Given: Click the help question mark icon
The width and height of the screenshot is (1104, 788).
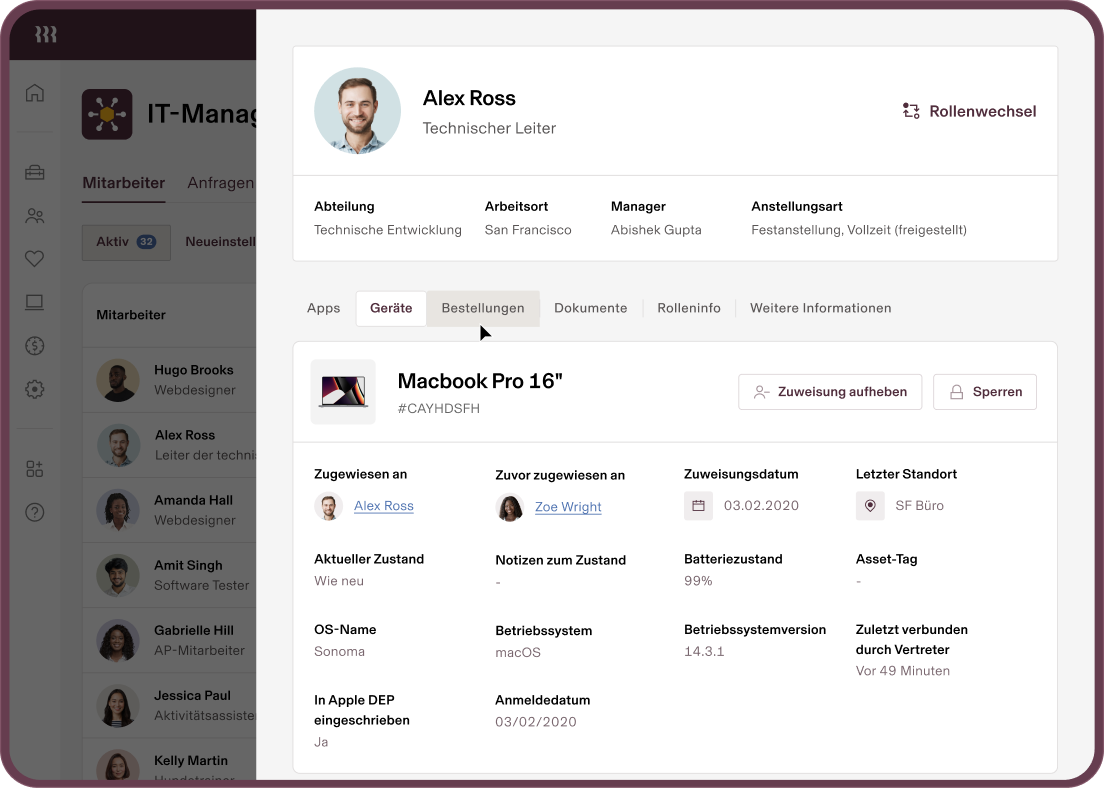Looking at the screenshot, I should tap(35, 512).
